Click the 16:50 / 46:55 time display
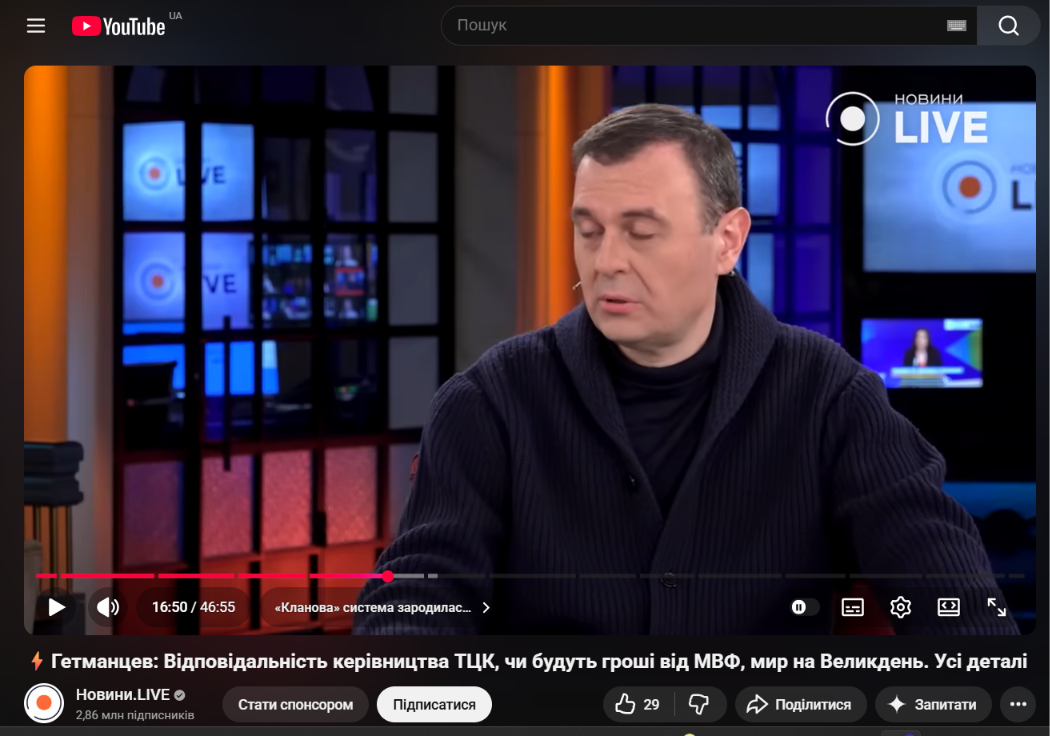The width and height of the screenshot is (1050, 736). pos(194,607)
